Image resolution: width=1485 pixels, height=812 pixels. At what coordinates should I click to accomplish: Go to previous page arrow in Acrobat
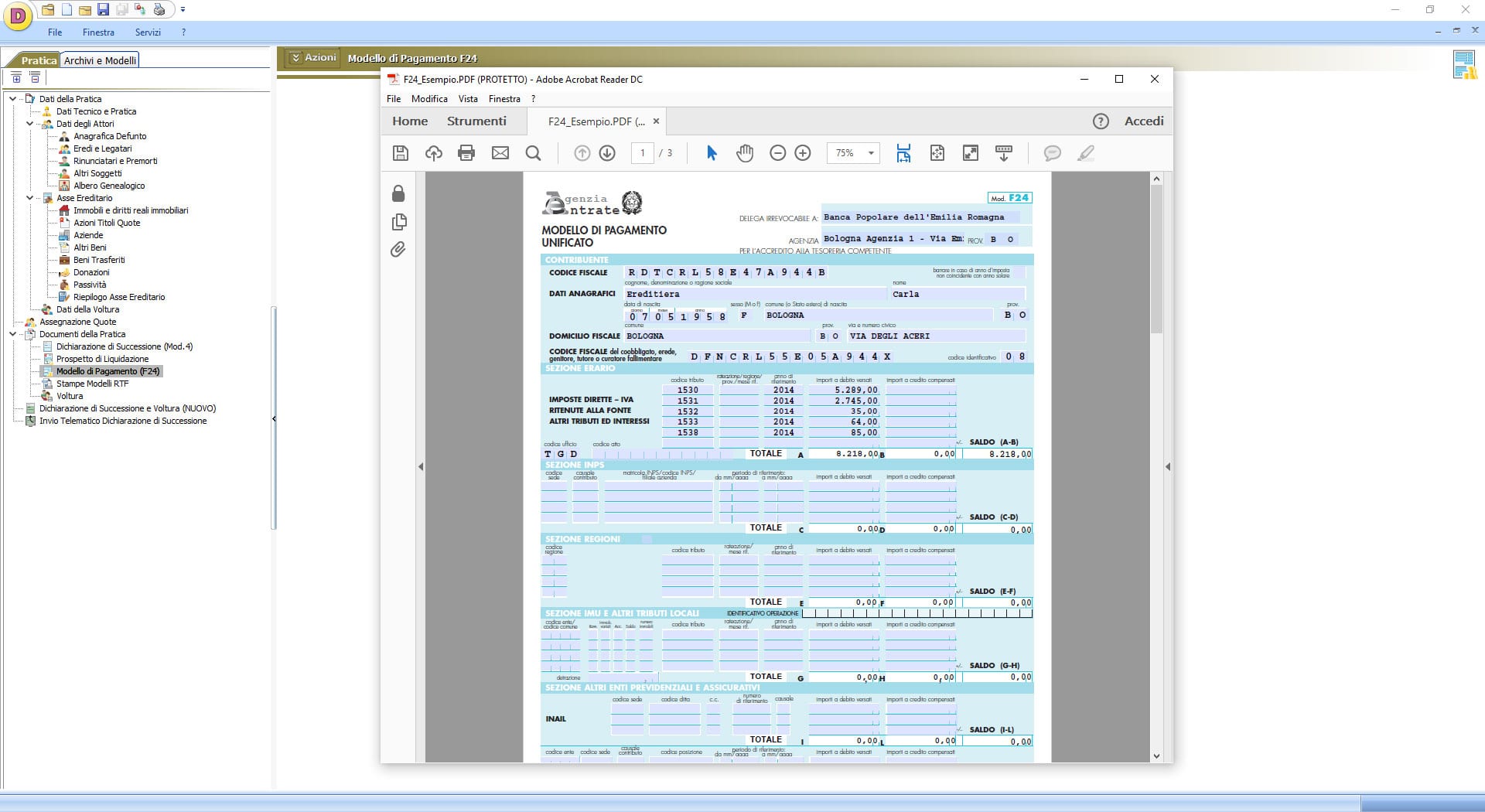[582, 153]
